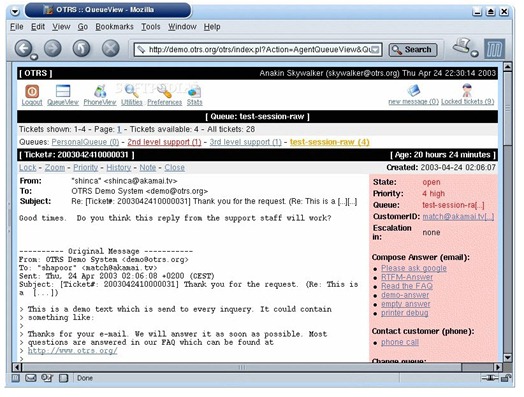
Task: Click the phone call link
Action: 400,342
